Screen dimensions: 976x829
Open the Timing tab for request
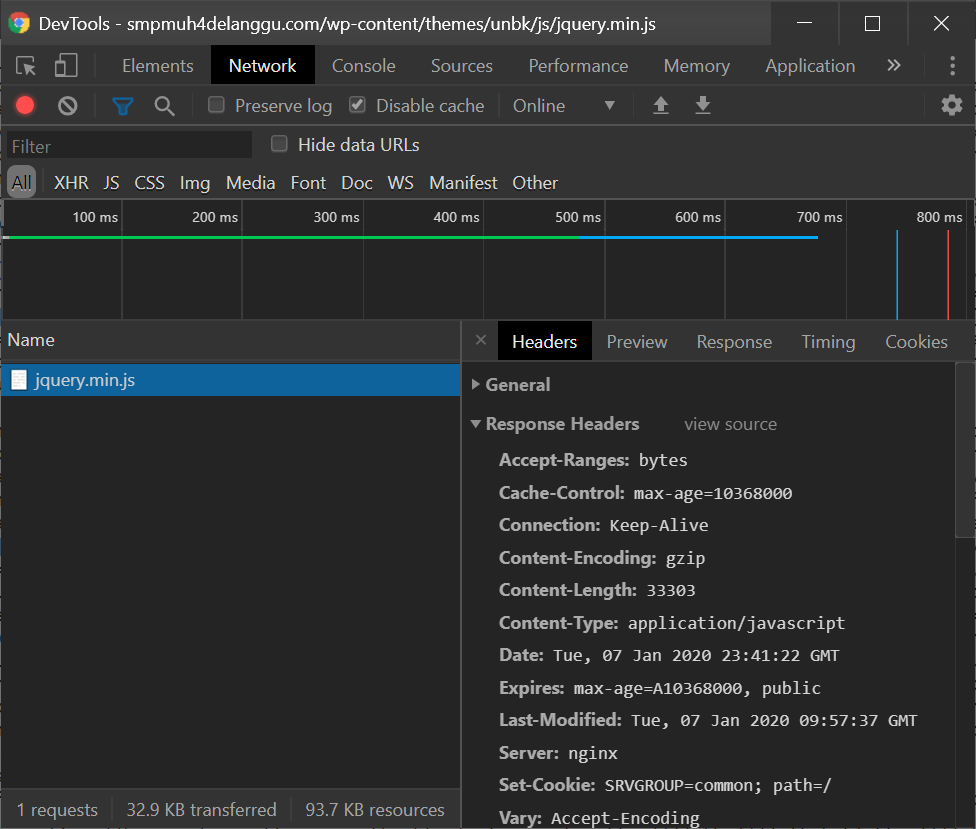827,342
